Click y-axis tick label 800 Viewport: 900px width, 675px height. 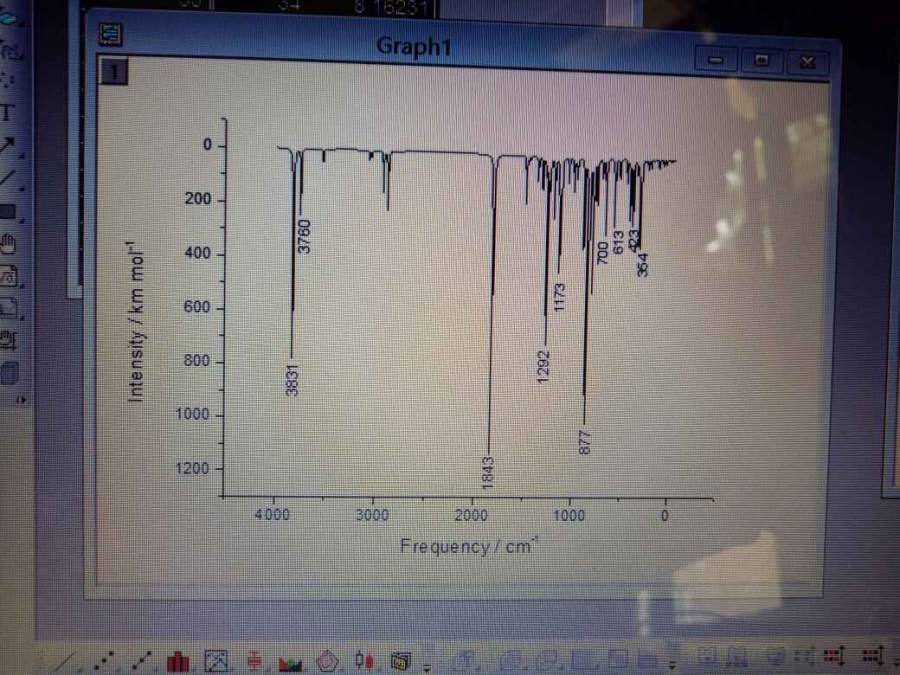tap(197, 360)
